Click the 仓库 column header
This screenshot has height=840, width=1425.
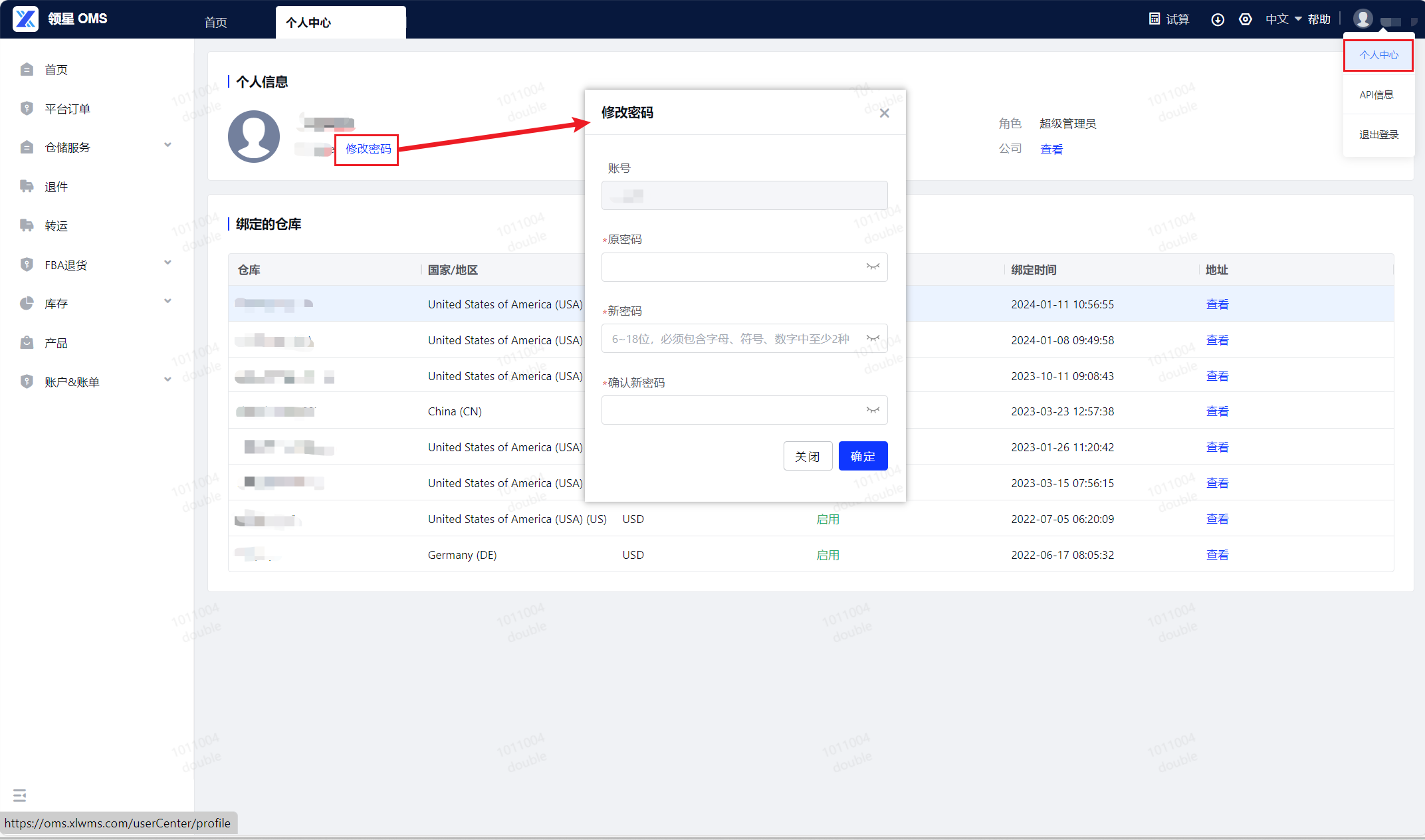tap(249, 270)
